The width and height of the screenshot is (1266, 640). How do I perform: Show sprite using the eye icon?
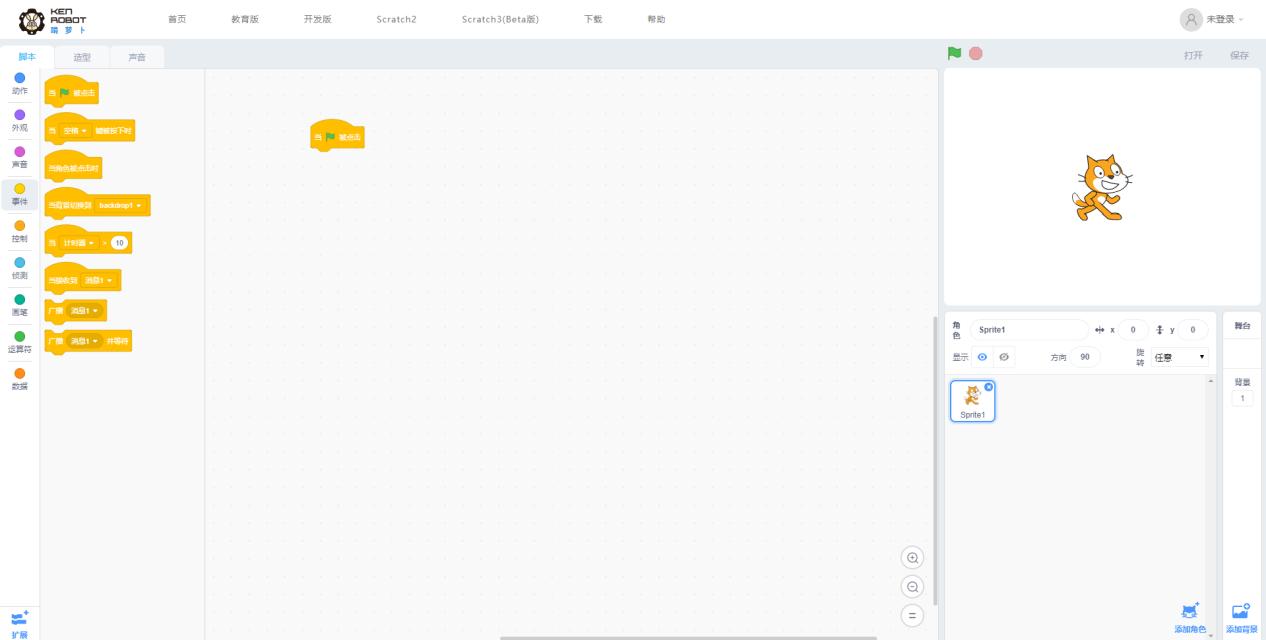coord(982,357)
